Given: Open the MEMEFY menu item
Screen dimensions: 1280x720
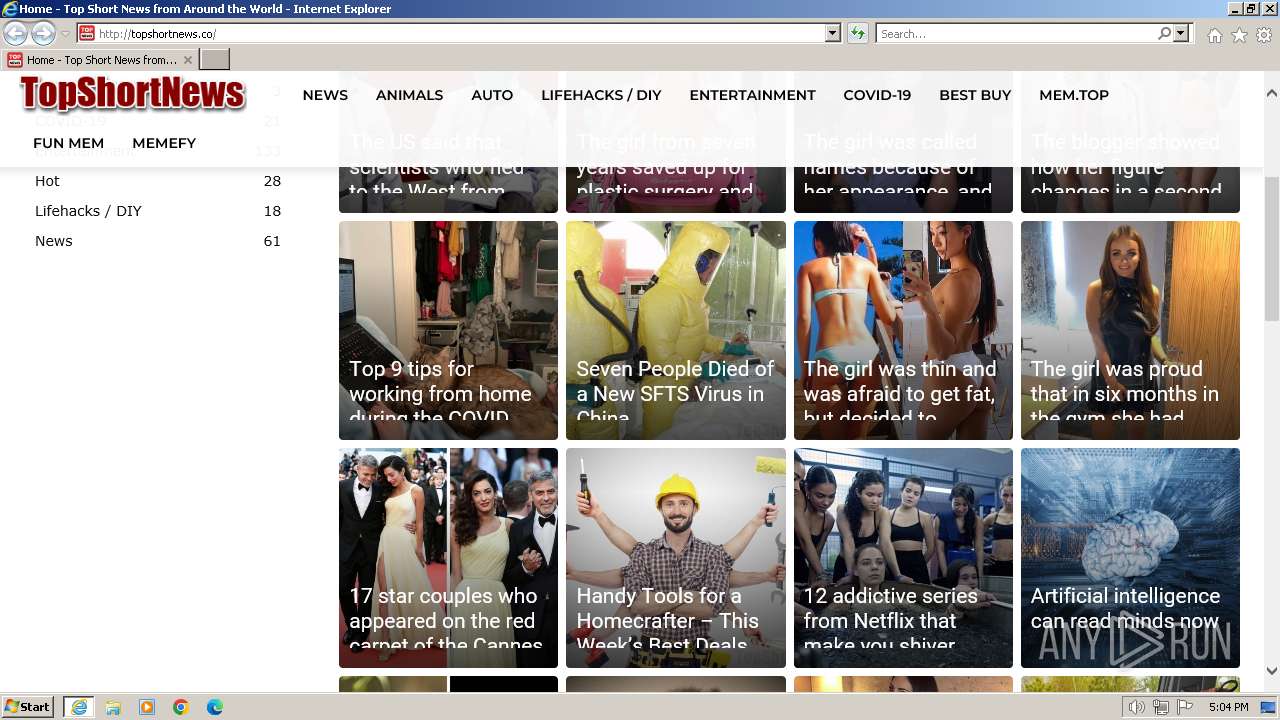Looking at the screenshot, I should [164, 143].
